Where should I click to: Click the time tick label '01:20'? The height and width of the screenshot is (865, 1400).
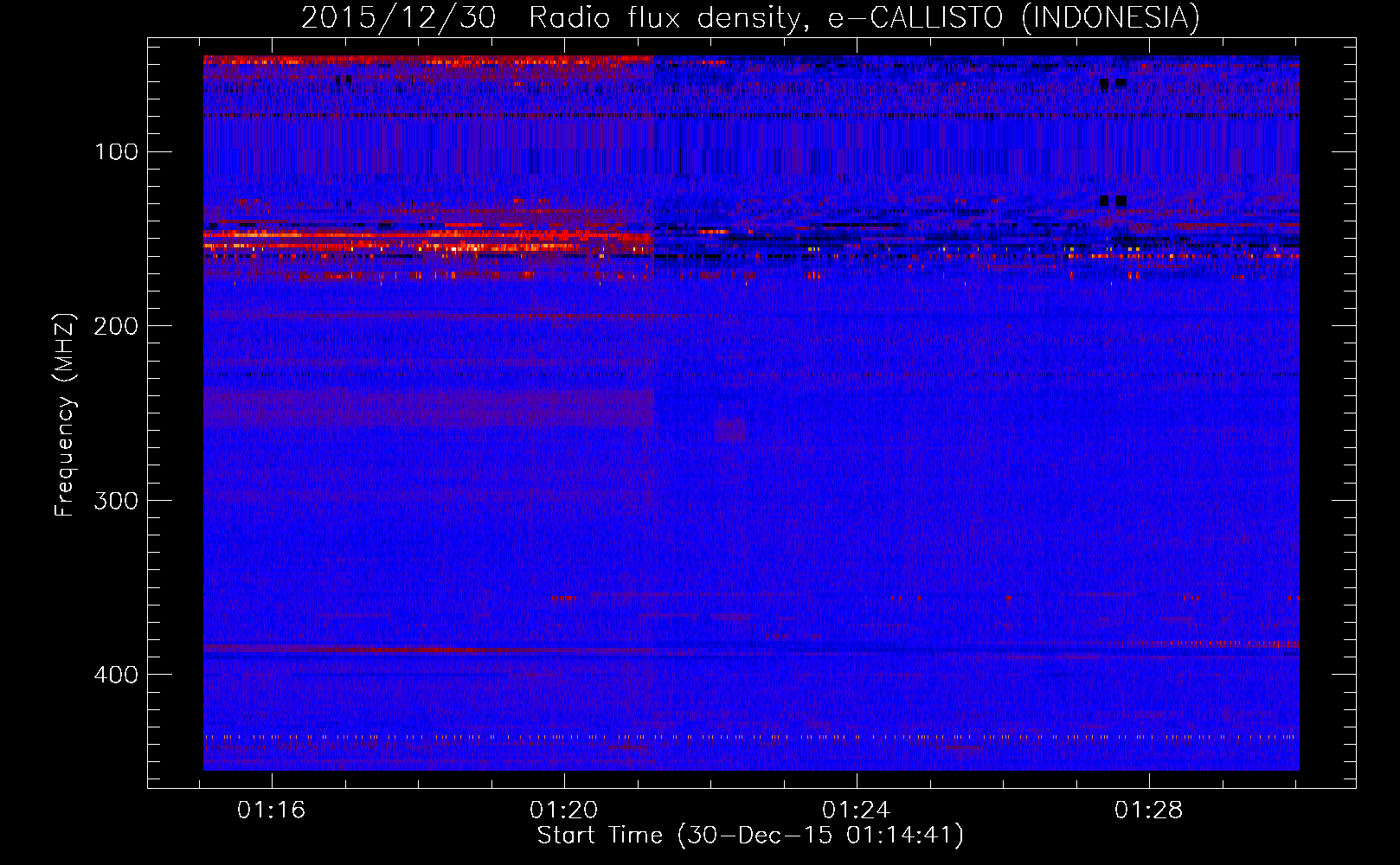coord(564,811)
